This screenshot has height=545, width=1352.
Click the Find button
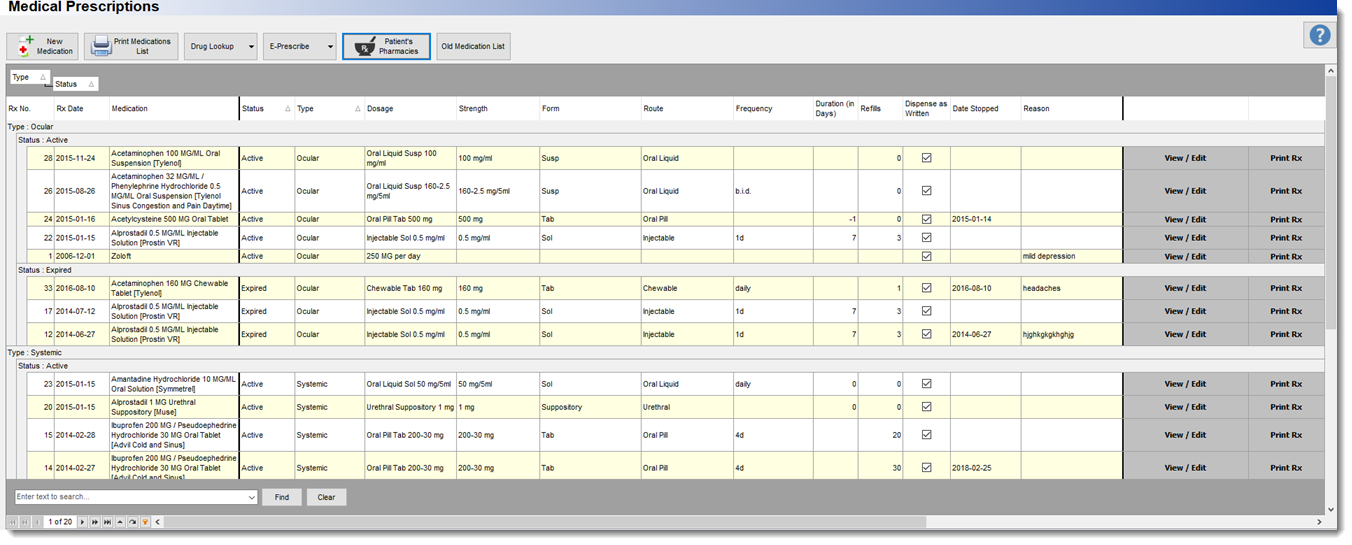pos(282,497)
